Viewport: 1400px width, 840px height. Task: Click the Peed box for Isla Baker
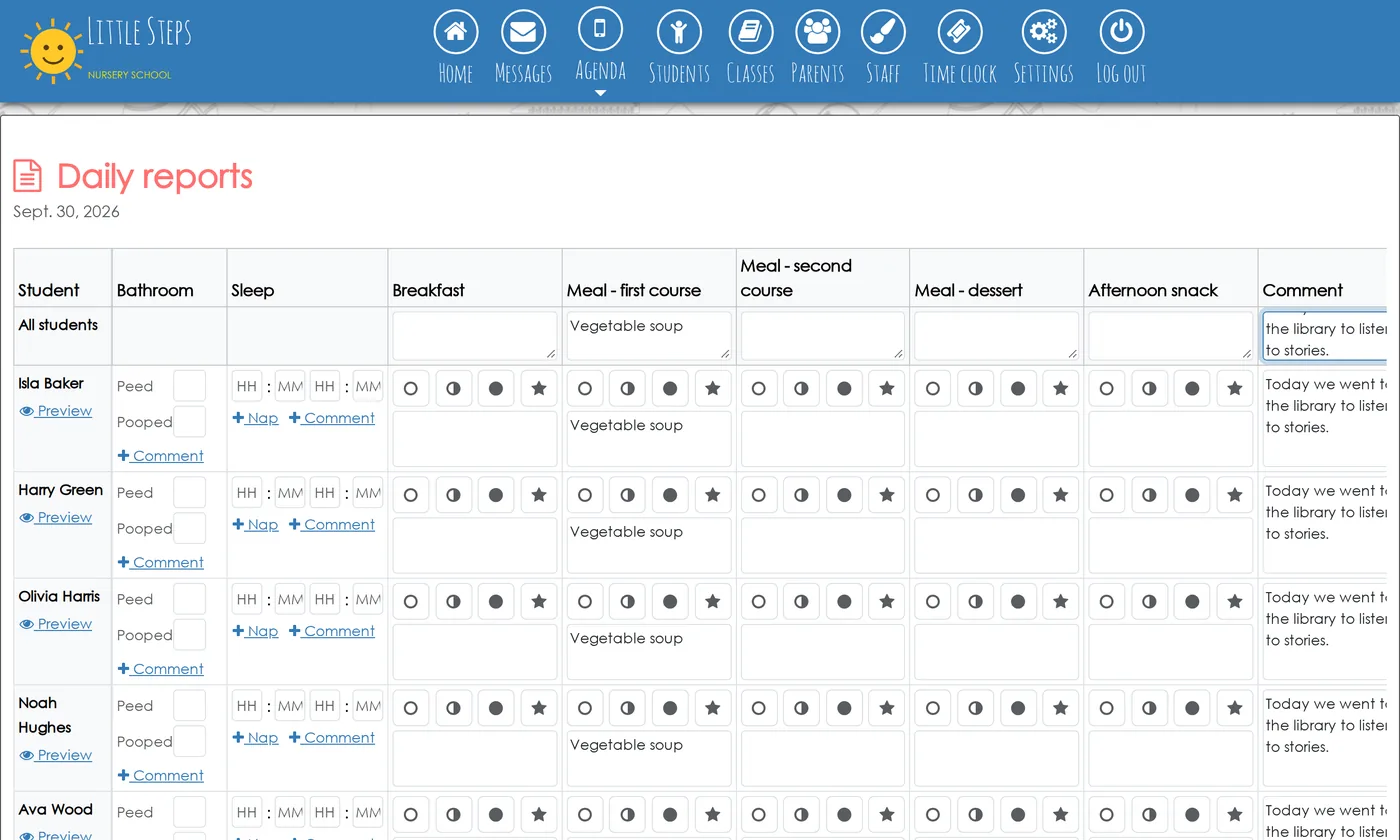tap(189, 386)
